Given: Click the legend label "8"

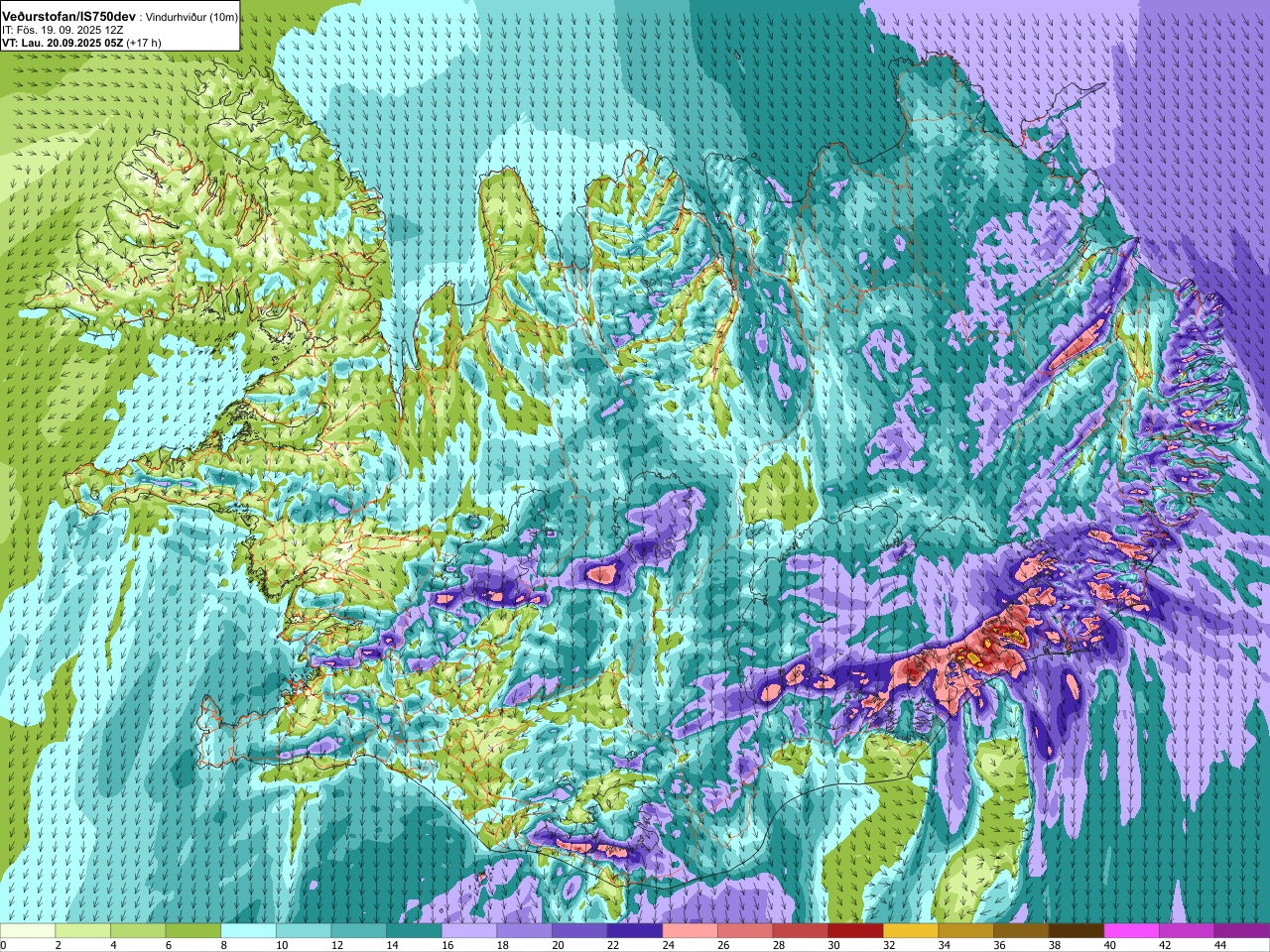Looking at the screenshot, I should [x=223, y=946].
